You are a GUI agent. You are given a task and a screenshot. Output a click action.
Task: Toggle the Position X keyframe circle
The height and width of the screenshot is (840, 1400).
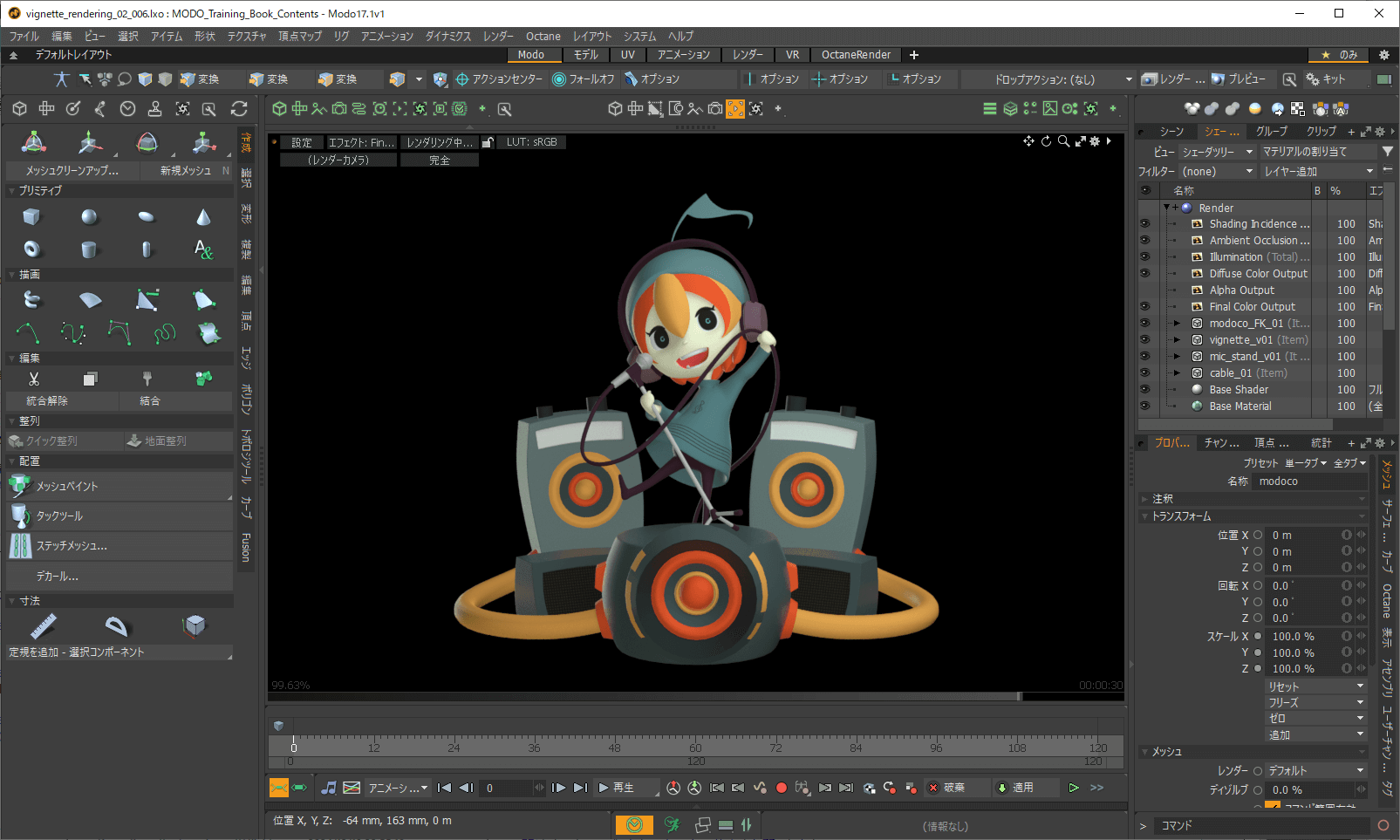tap(1258, 535)
